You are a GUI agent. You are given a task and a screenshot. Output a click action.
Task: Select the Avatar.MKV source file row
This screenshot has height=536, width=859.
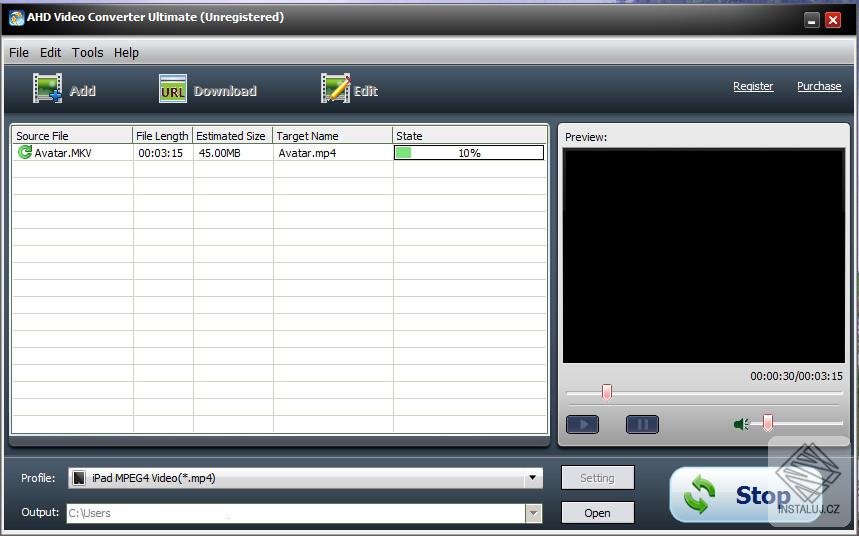[279, 152]
